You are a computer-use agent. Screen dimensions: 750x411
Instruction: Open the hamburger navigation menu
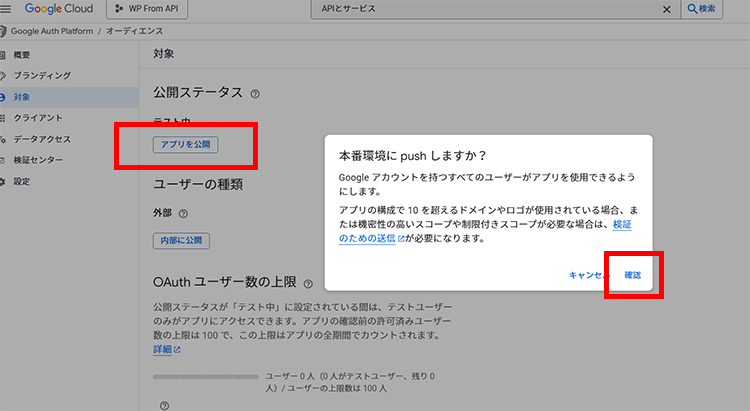pos(7,9)
